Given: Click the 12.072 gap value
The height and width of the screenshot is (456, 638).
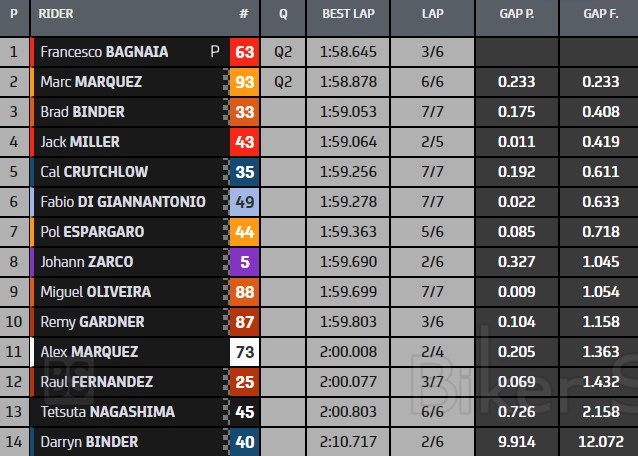Looking at the screenshot, I should pos(601,442).
